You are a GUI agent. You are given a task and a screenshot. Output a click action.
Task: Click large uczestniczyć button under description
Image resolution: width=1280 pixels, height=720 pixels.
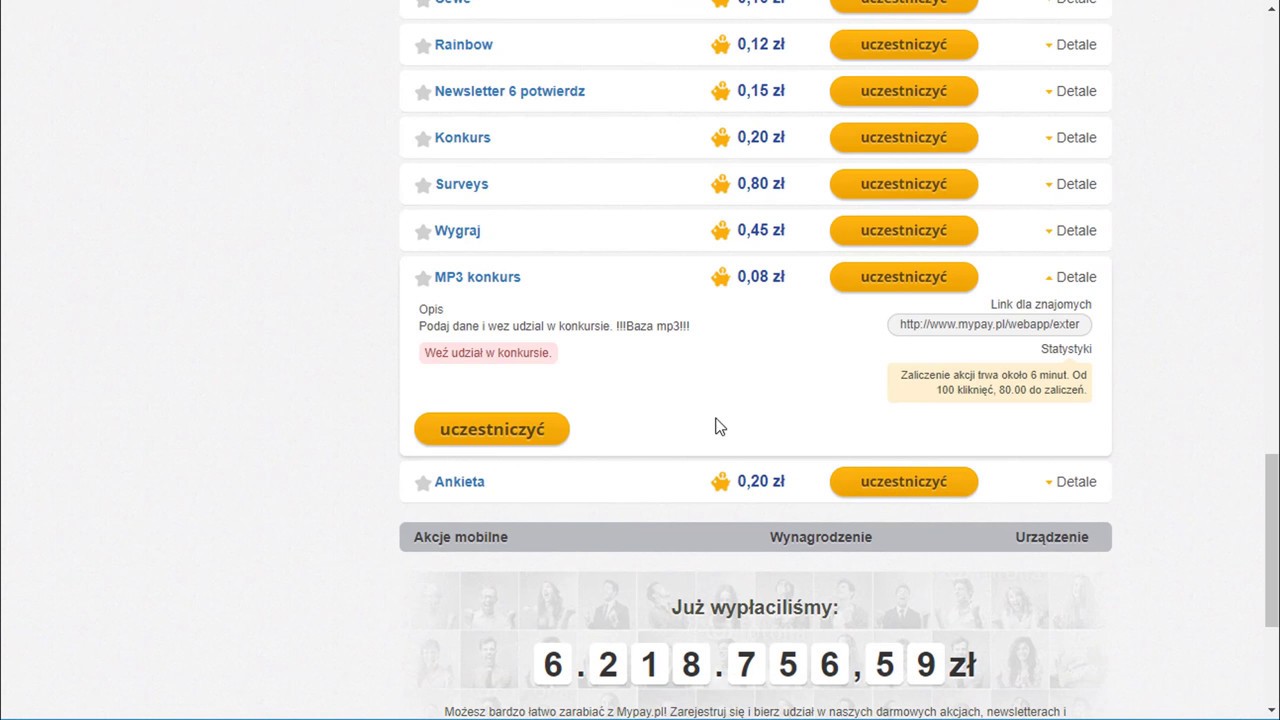[492, 429]
